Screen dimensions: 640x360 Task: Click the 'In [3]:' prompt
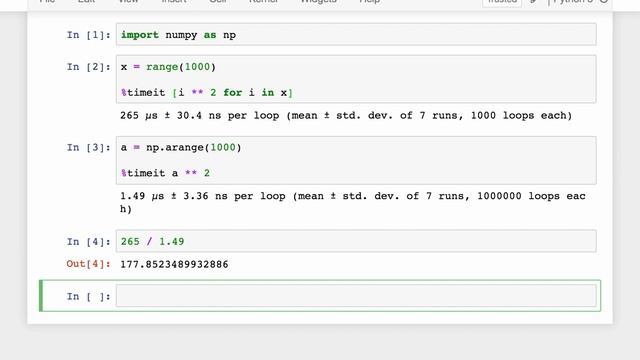click(89, 147)
